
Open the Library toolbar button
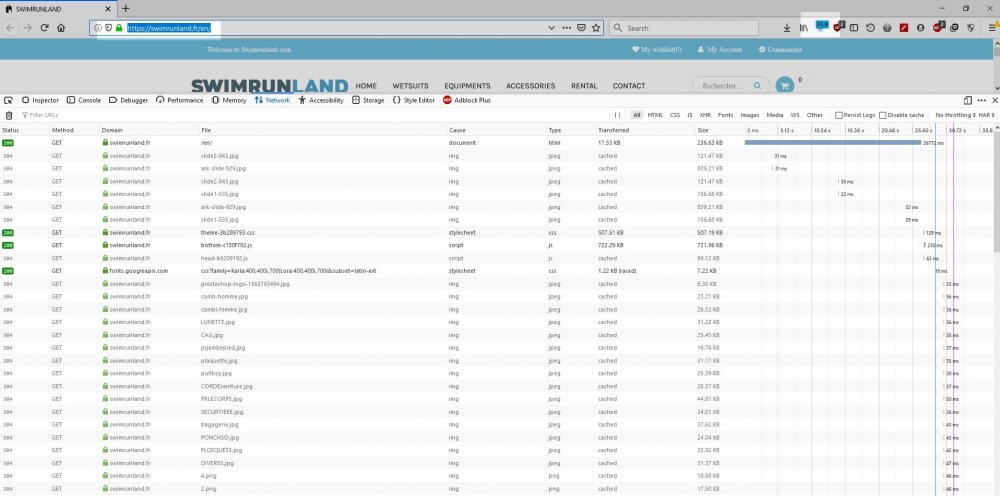[804, 28]
